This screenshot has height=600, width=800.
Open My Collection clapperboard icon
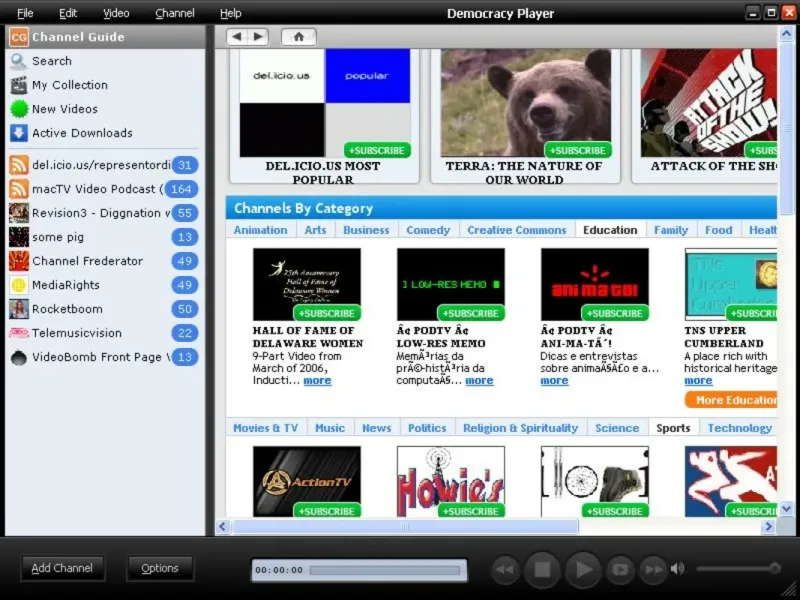click(x=19, y=85)
